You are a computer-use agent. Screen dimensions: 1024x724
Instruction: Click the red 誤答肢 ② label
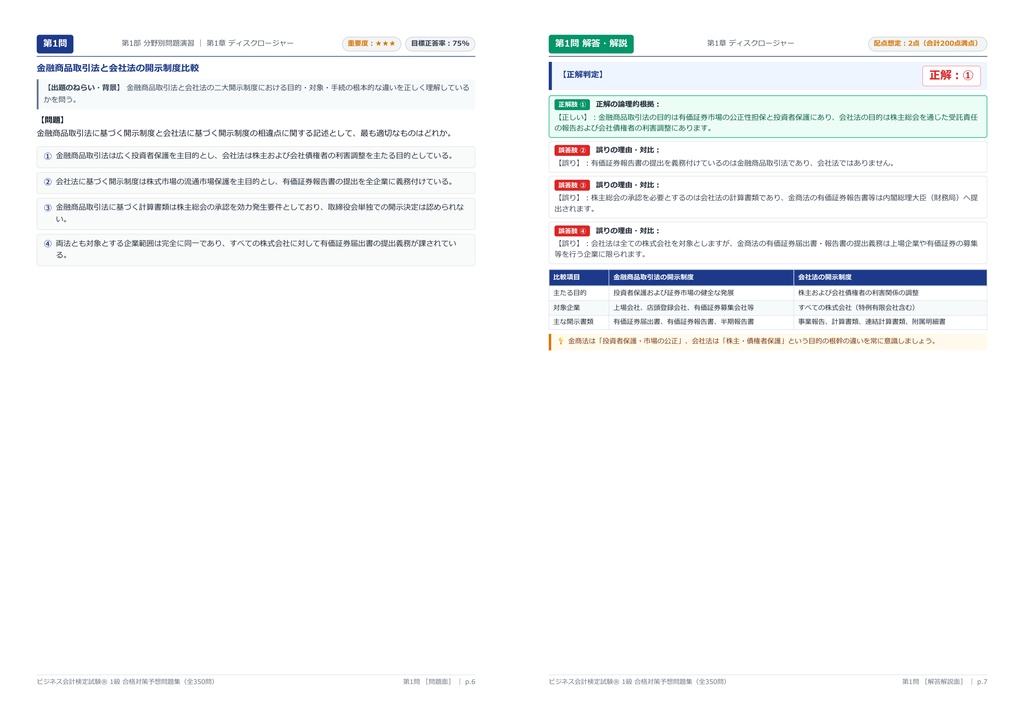coord(572,150)
